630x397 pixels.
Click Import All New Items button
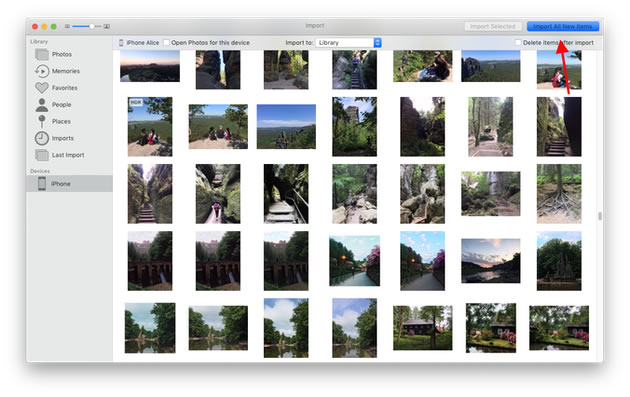pyautogui.click(x=562, y=27)
